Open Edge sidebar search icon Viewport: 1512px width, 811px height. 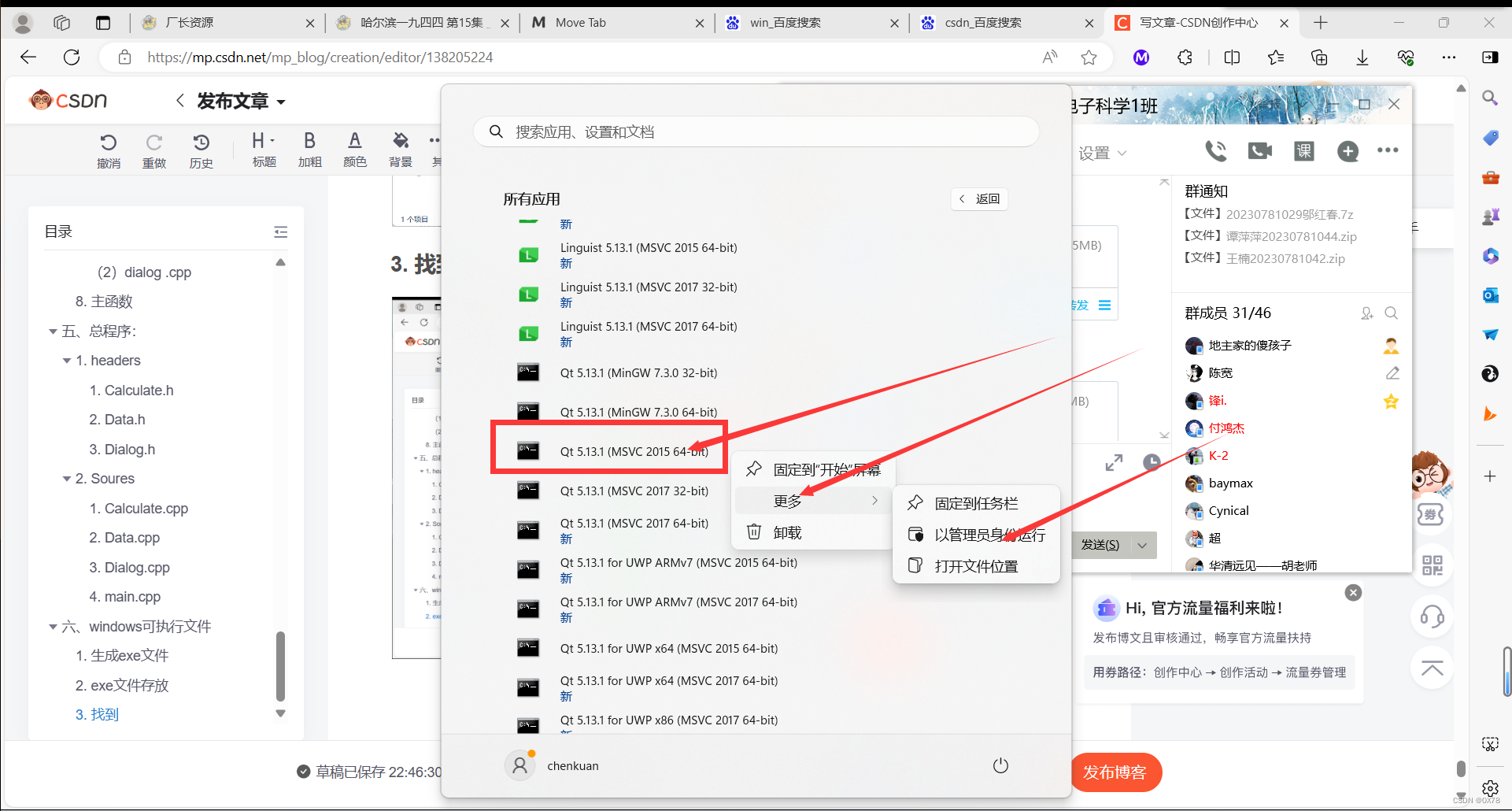point(1489,98)
